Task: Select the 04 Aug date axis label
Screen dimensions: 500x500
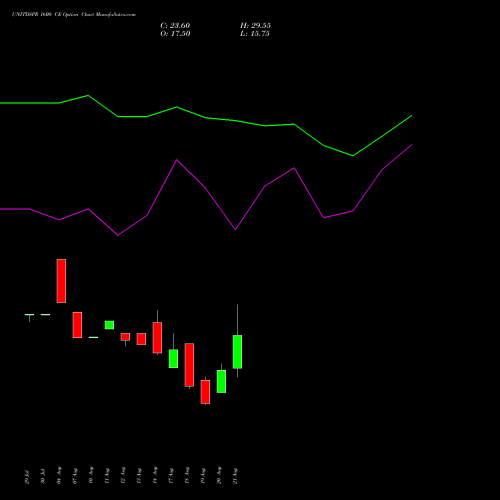Action: (x=59, y=476)
